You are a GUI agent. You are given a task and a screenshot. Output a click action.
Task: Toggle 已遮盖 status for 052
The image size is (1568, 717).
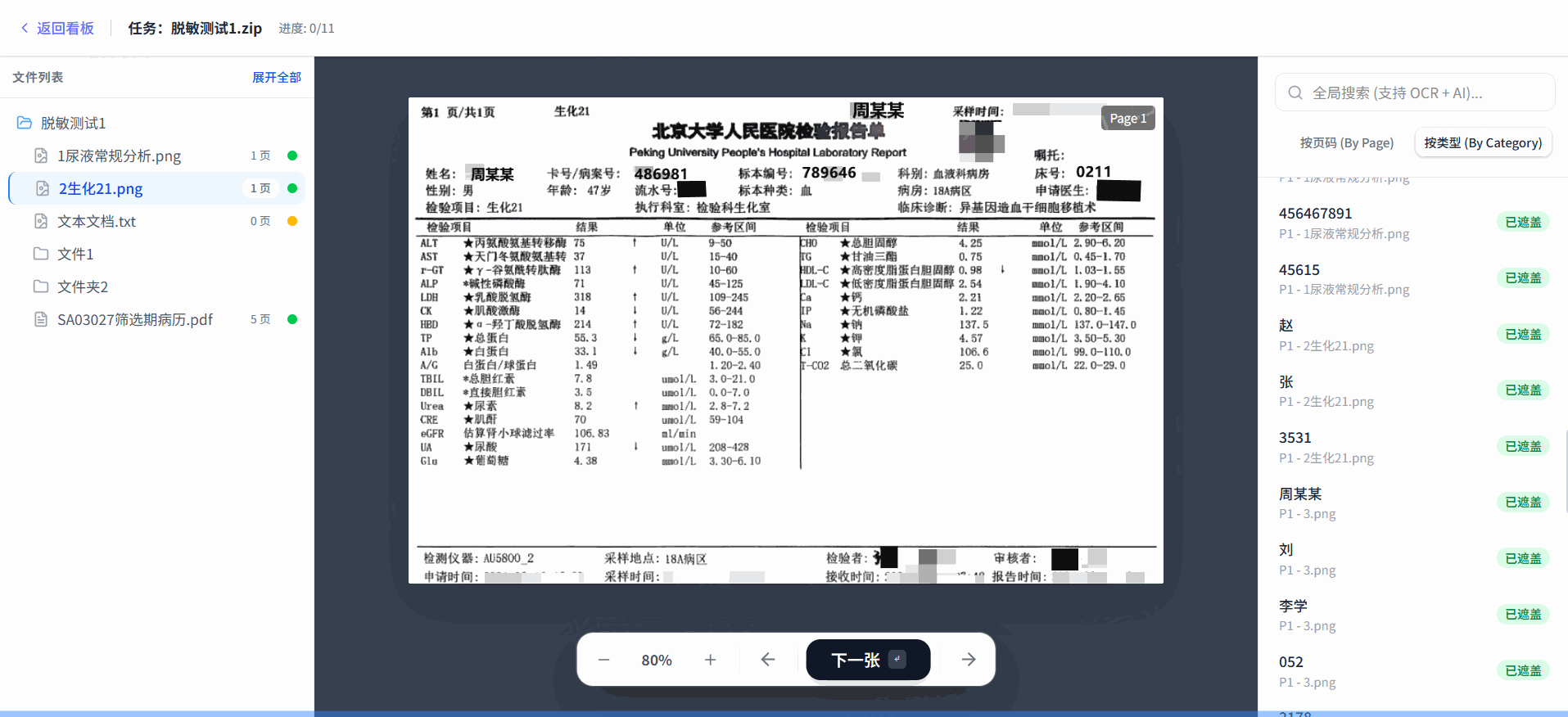[x=1523, y=670]
